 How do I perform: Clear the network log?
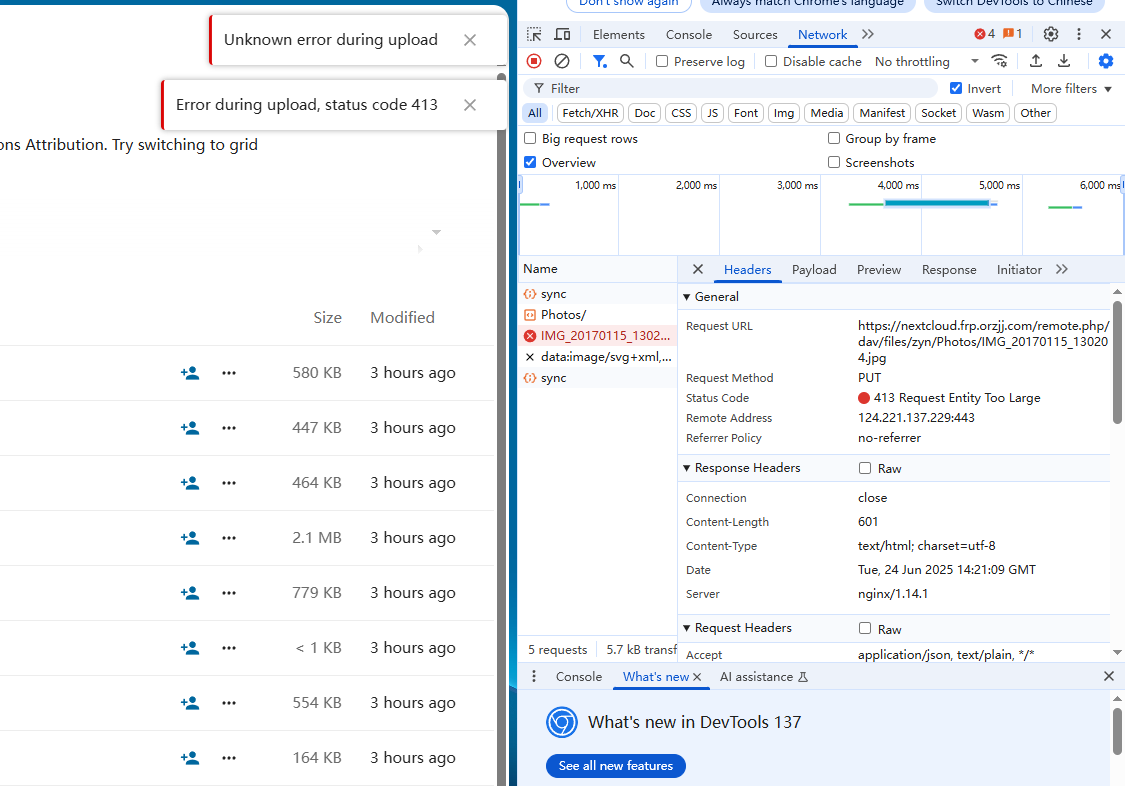(x=562, y=61)
